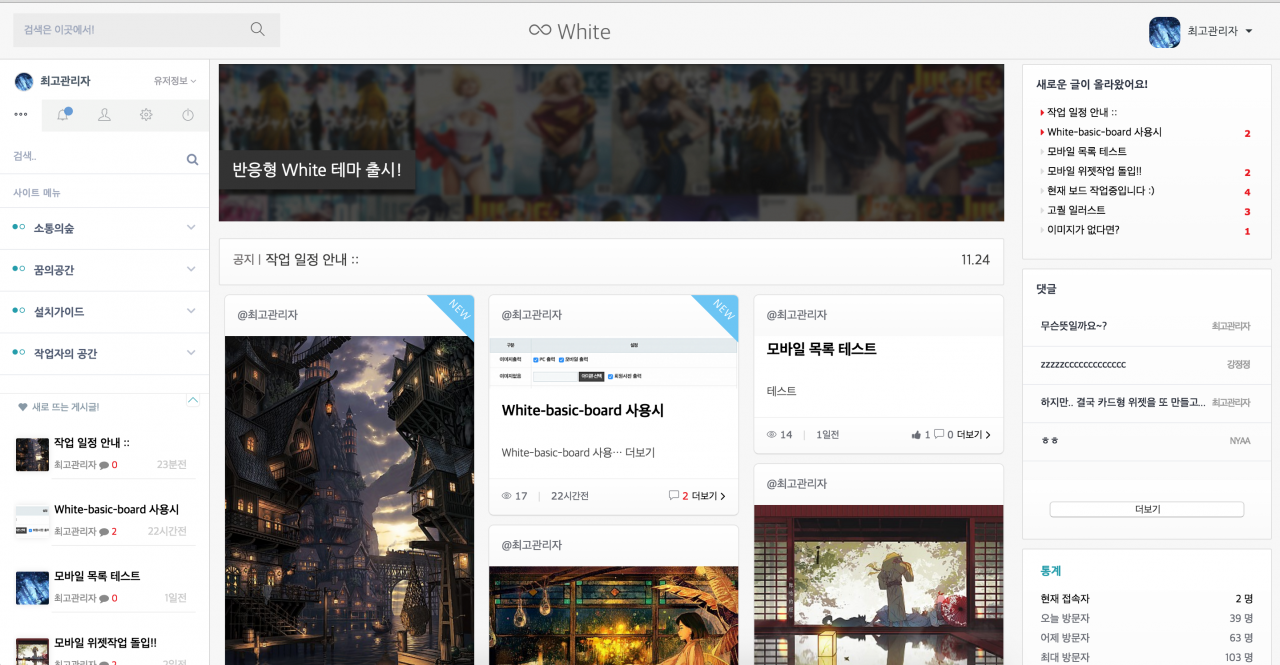The height and width of the screenshot is (665, 1280).
Task: Open the dark castle artwork thumbnail
Action: click(x=349, y=500)
